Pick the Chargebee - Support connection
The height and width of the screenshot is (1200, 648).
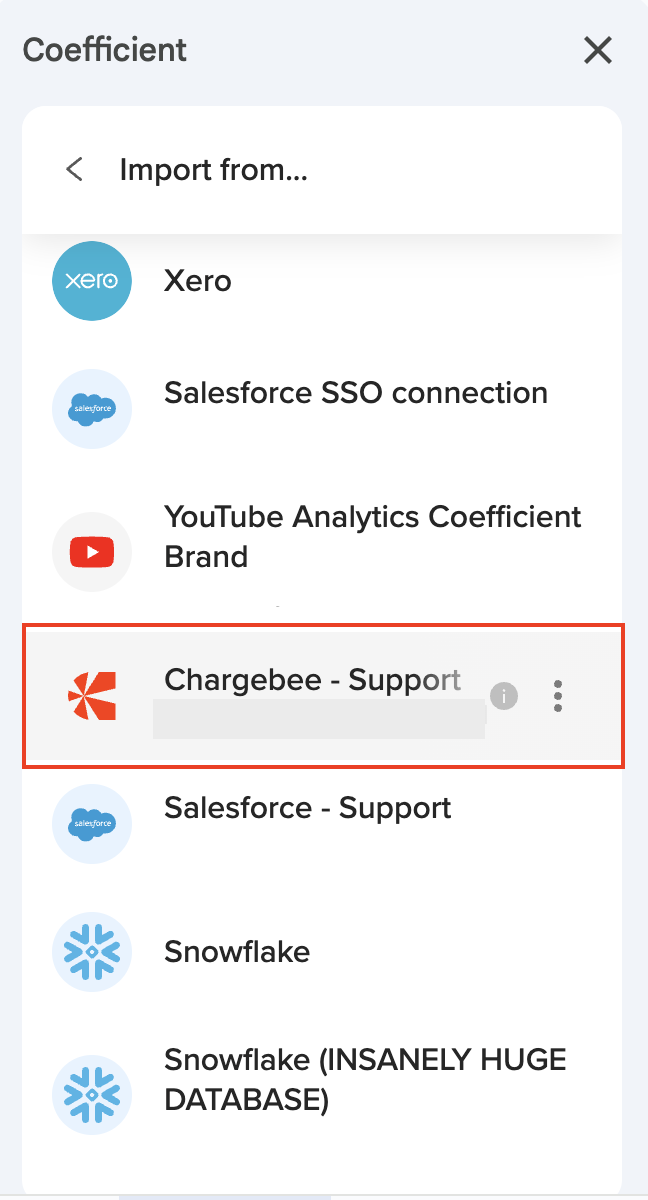(x=312, y=680)
